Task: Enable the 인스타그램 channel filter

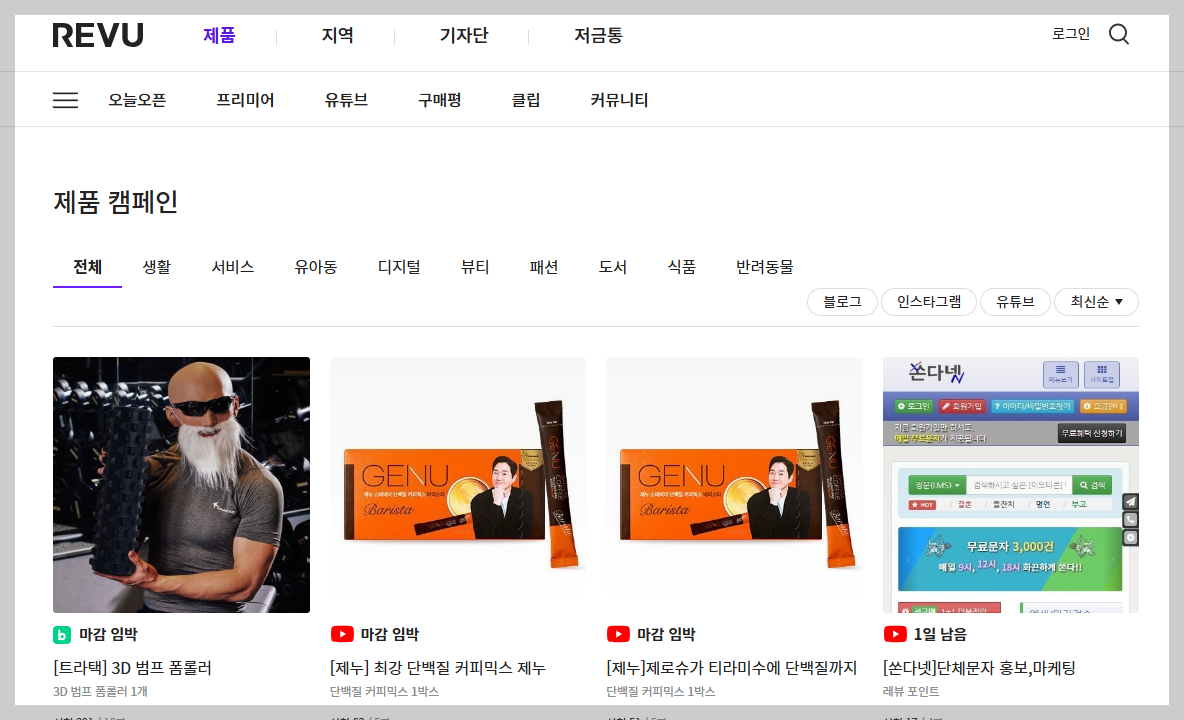Action: coord(929,301)
